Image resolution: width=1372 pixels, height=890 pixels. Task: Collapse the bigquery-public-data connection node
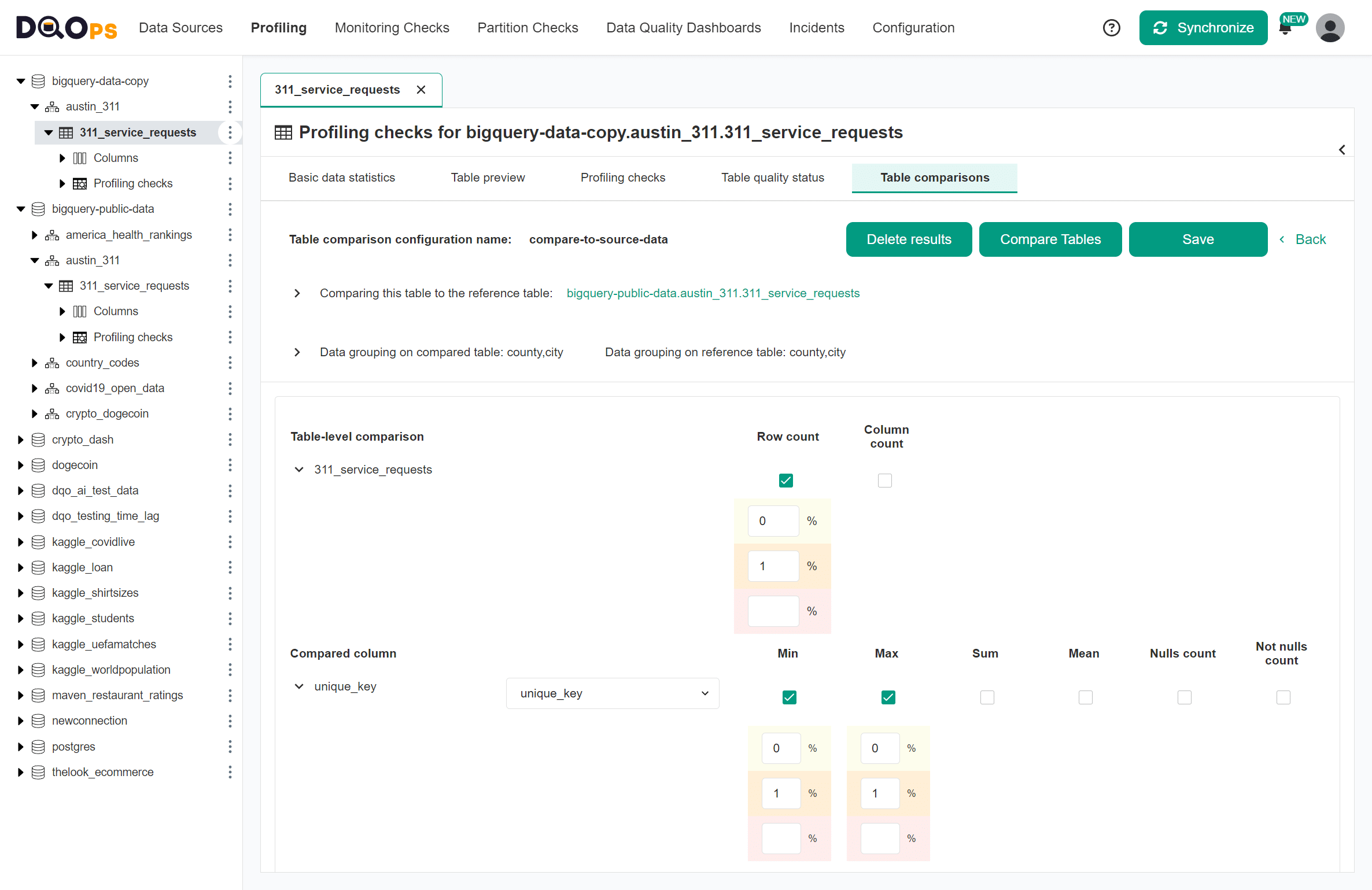pyautogui.click(x=21, y=209)
